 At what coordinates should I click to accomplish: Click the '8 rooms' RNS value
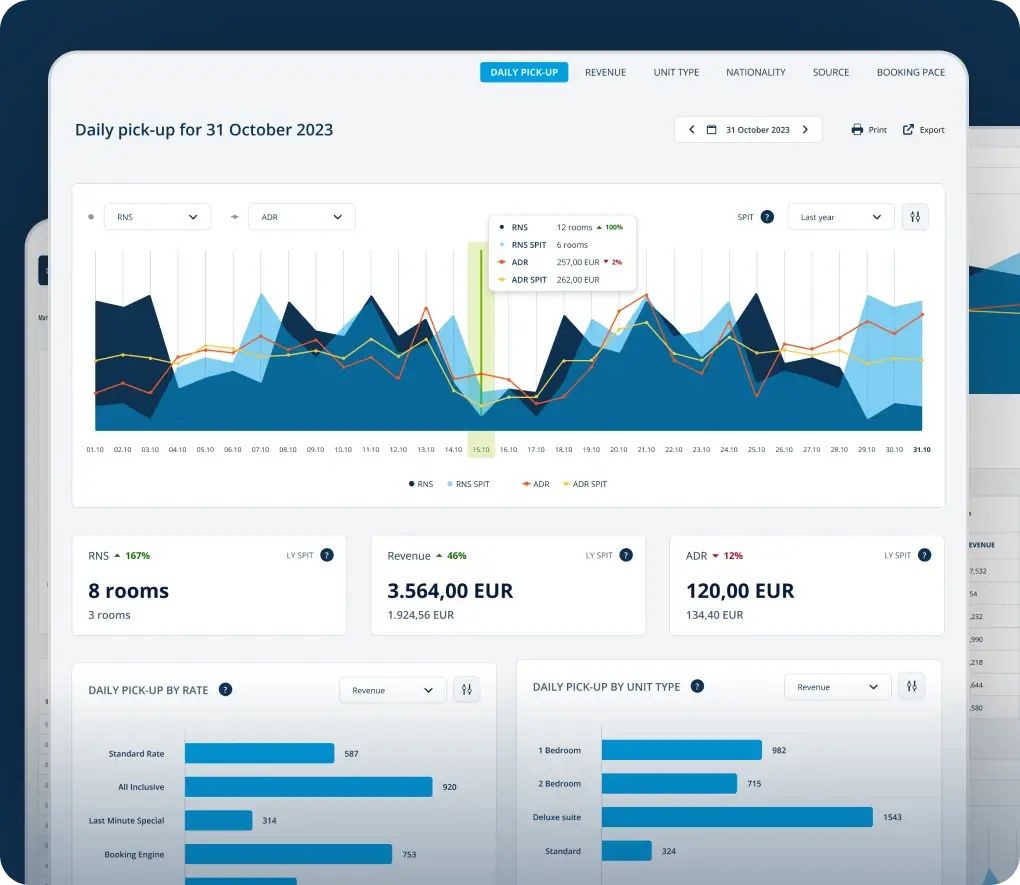tap(129, 590)
